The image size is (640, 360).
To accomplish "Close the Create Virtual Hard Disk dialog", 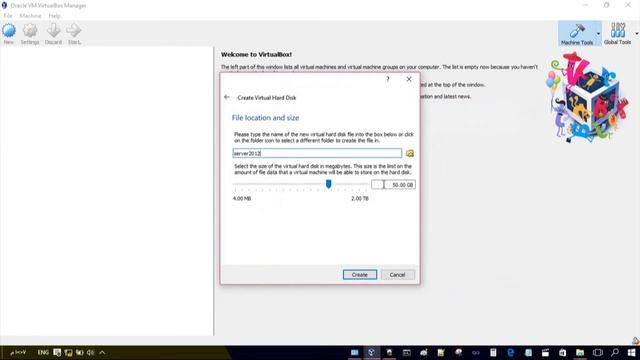I will (409, 79).
